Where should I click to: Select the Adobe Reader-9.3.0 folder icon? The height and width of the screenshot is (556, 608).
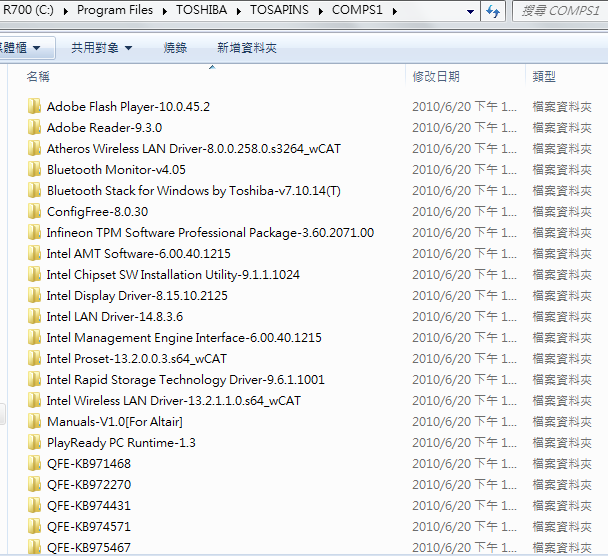(35, 127)
